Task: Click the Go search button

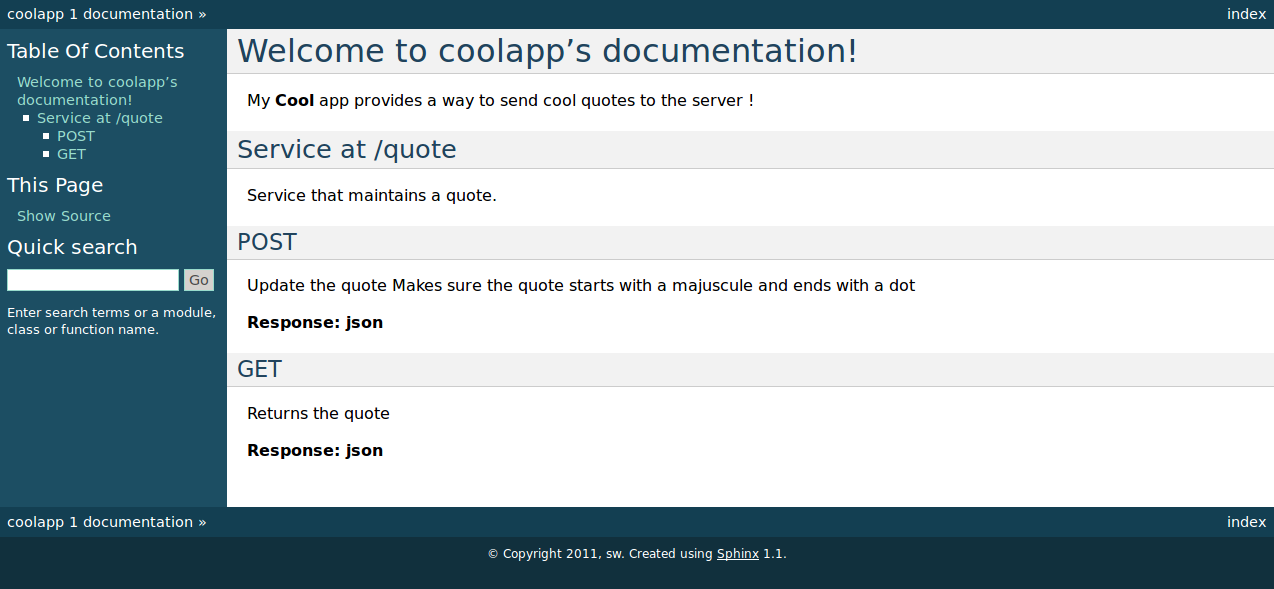Action: click(199, 280)
